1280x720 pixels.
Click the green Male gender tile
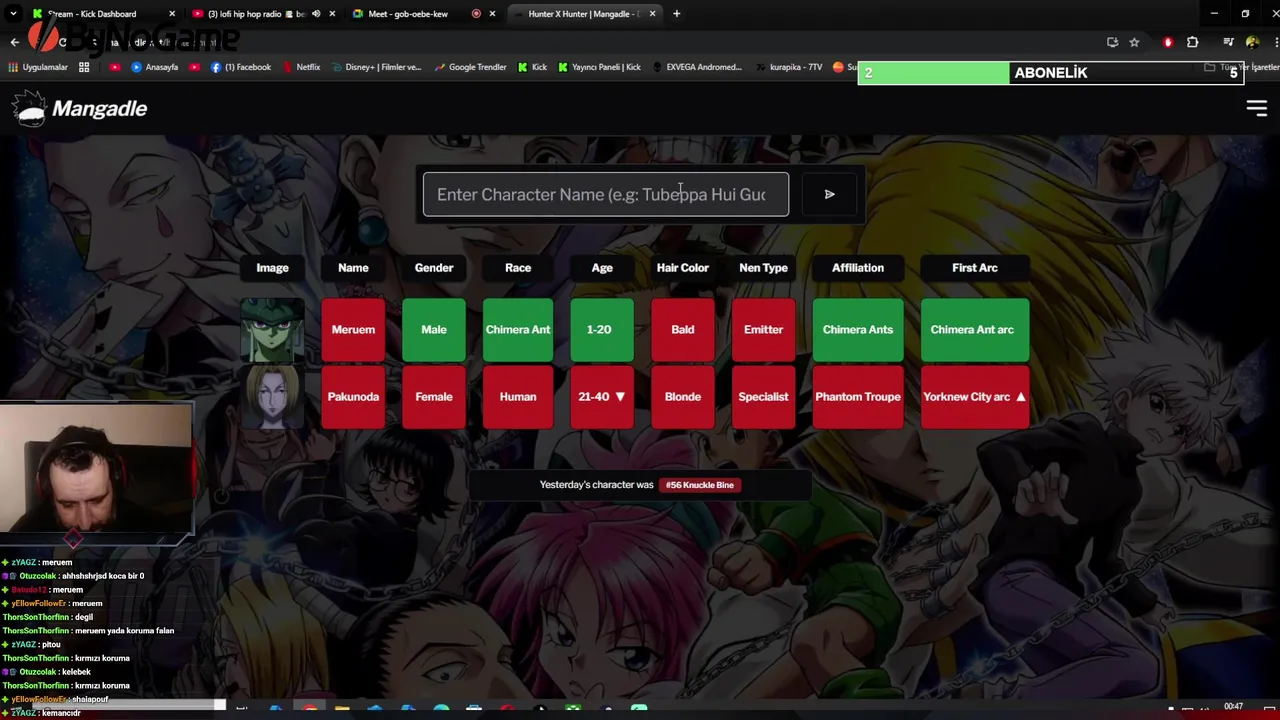[434, 330]
